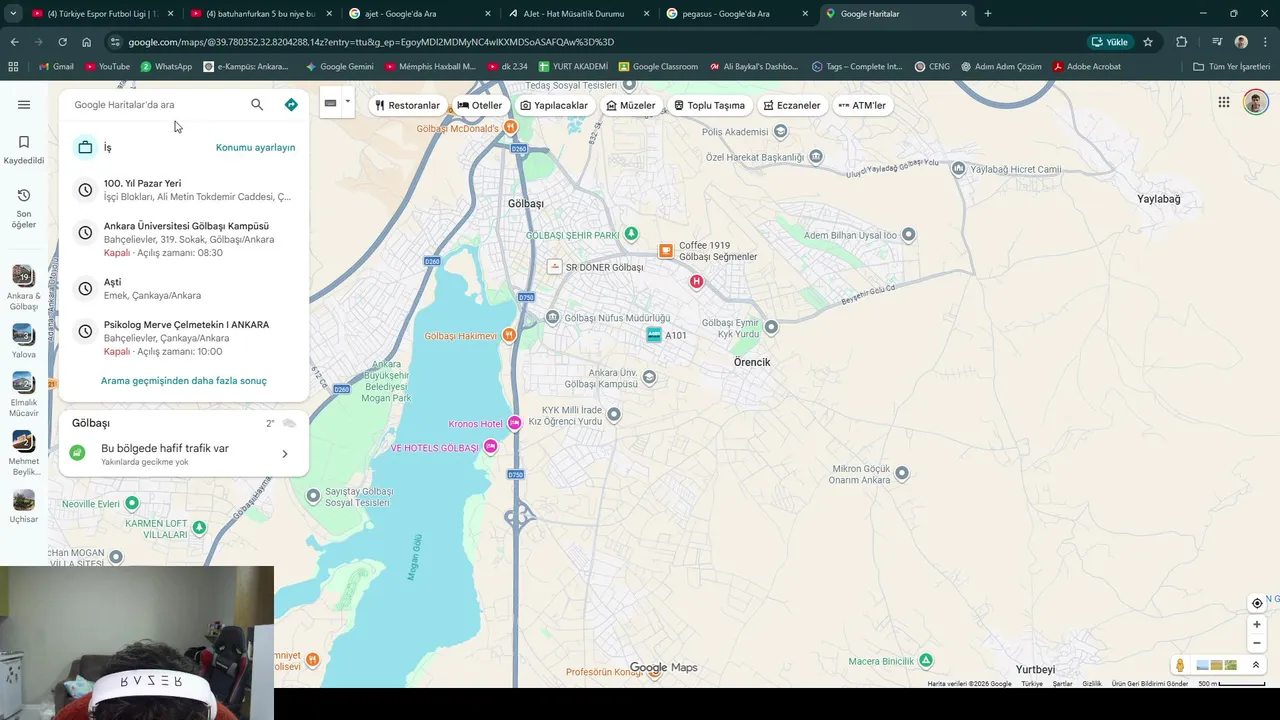1280x720 pixels.
Task: Open the Adobe Acrobat bookmark
Action: (x=1087, y=66)
